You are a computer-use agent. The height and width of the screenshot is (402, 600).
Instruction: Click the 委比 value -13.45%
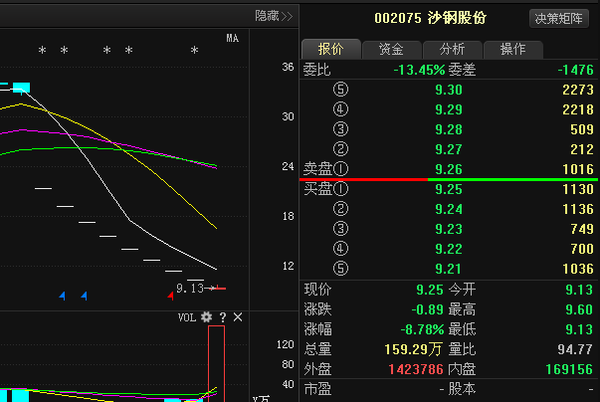(x=419, y=70)
